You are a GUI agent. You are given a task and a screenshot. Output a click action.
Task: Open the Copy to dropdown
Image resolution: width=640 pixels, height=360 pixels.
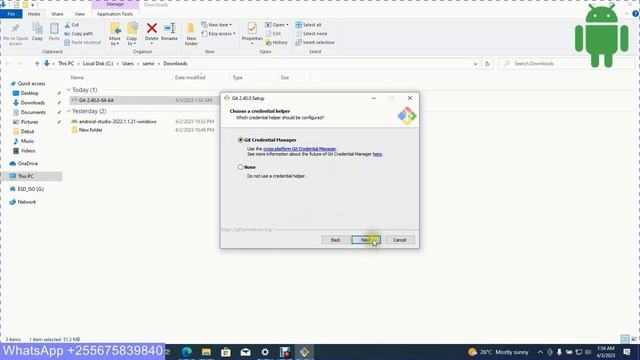point(132,34)
